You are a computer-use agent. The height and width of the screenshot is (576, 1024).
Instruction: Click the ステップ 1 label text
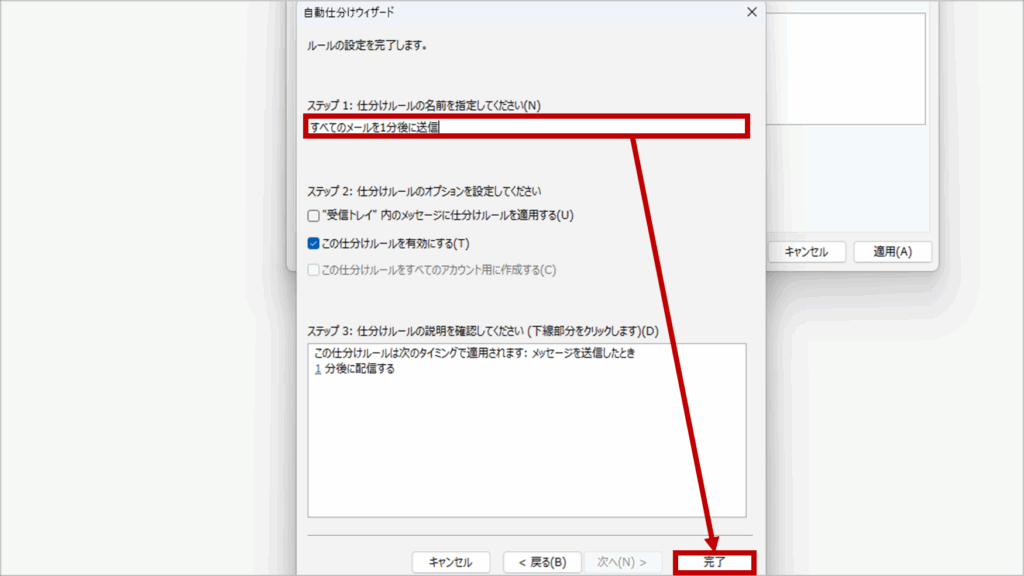(x=424, y=105)
